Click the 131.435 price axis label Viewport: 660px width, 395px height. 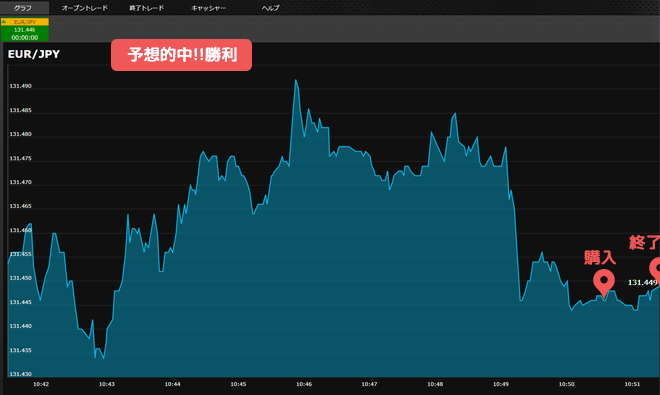click(20, 350)
